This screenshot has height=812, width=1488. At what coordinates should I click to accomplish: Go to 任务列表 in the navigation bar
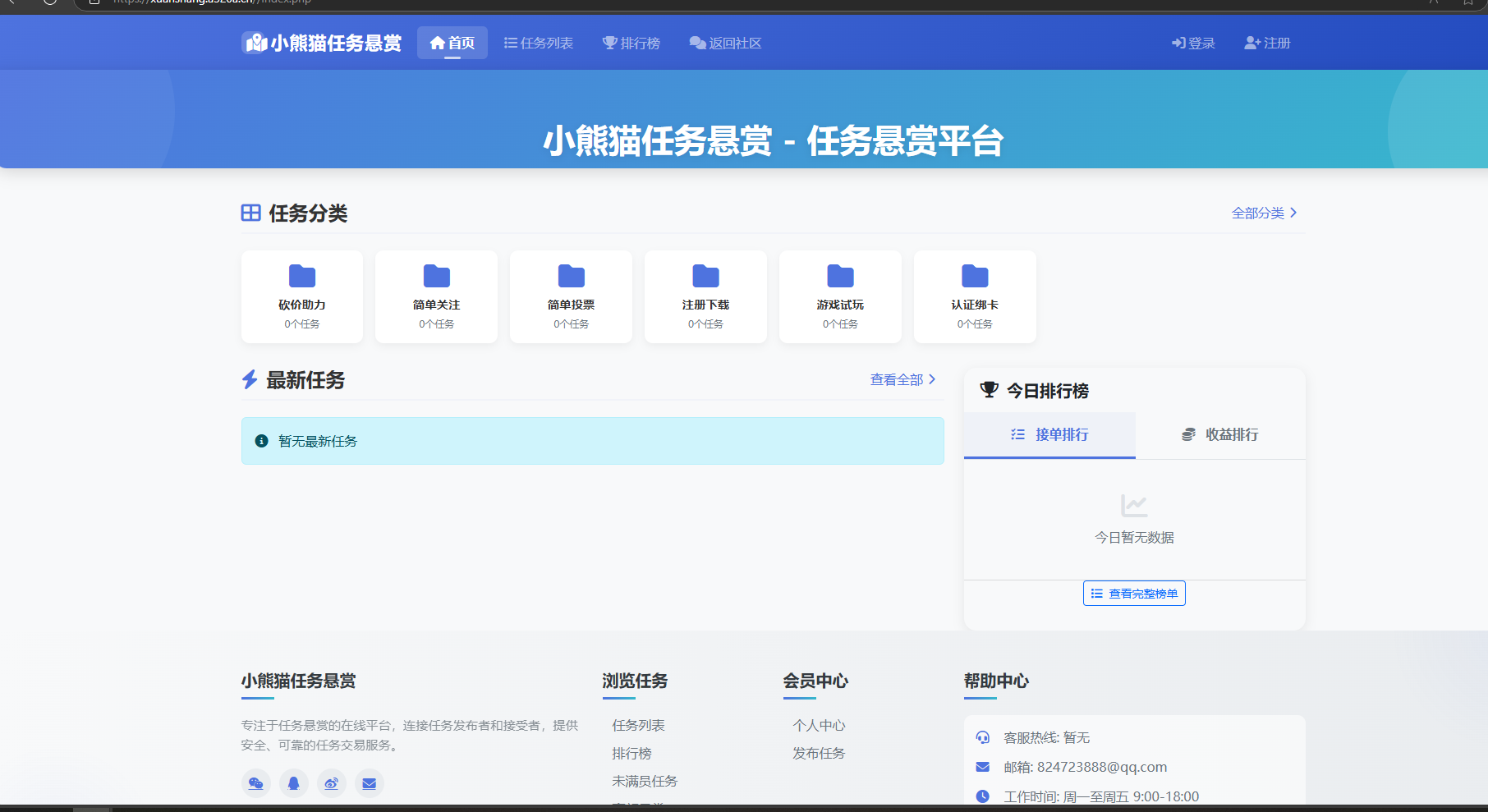pyautogui.click(x=539, y=43)
